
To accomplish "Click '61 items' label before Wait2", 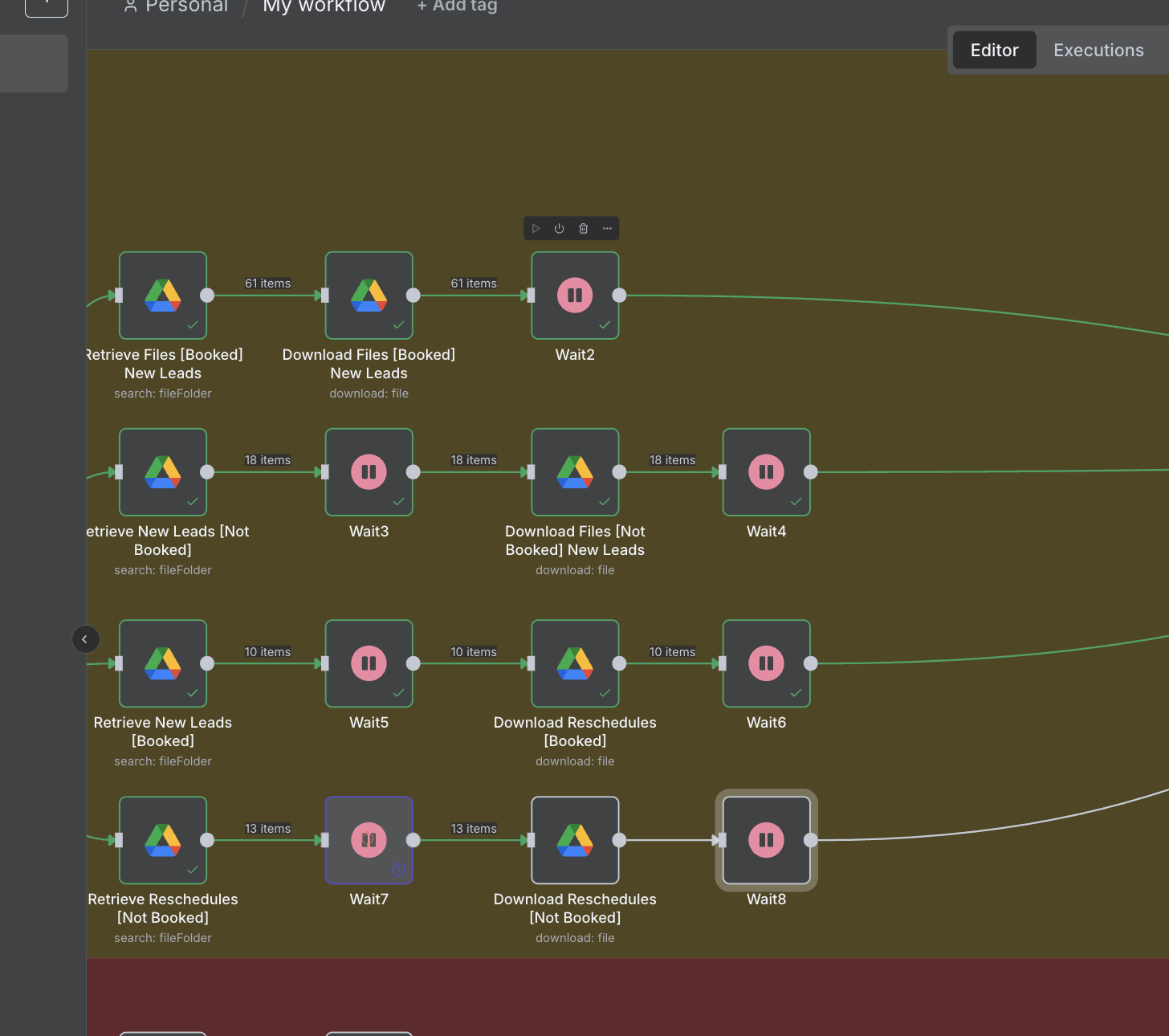I will click(x=474, y=283).
